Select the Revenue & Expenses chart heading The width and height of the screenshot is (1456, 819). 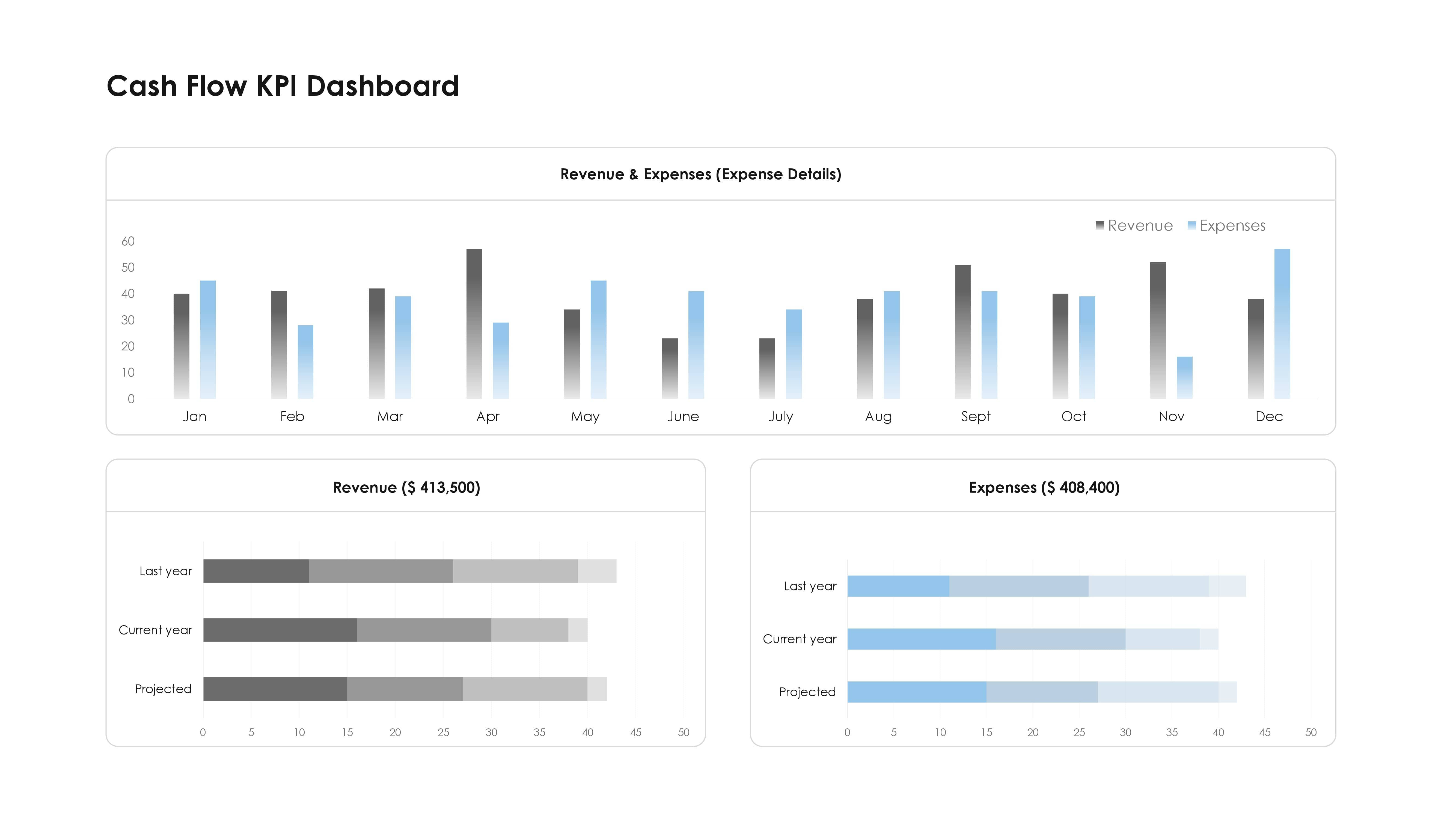(x=701, y=174)
